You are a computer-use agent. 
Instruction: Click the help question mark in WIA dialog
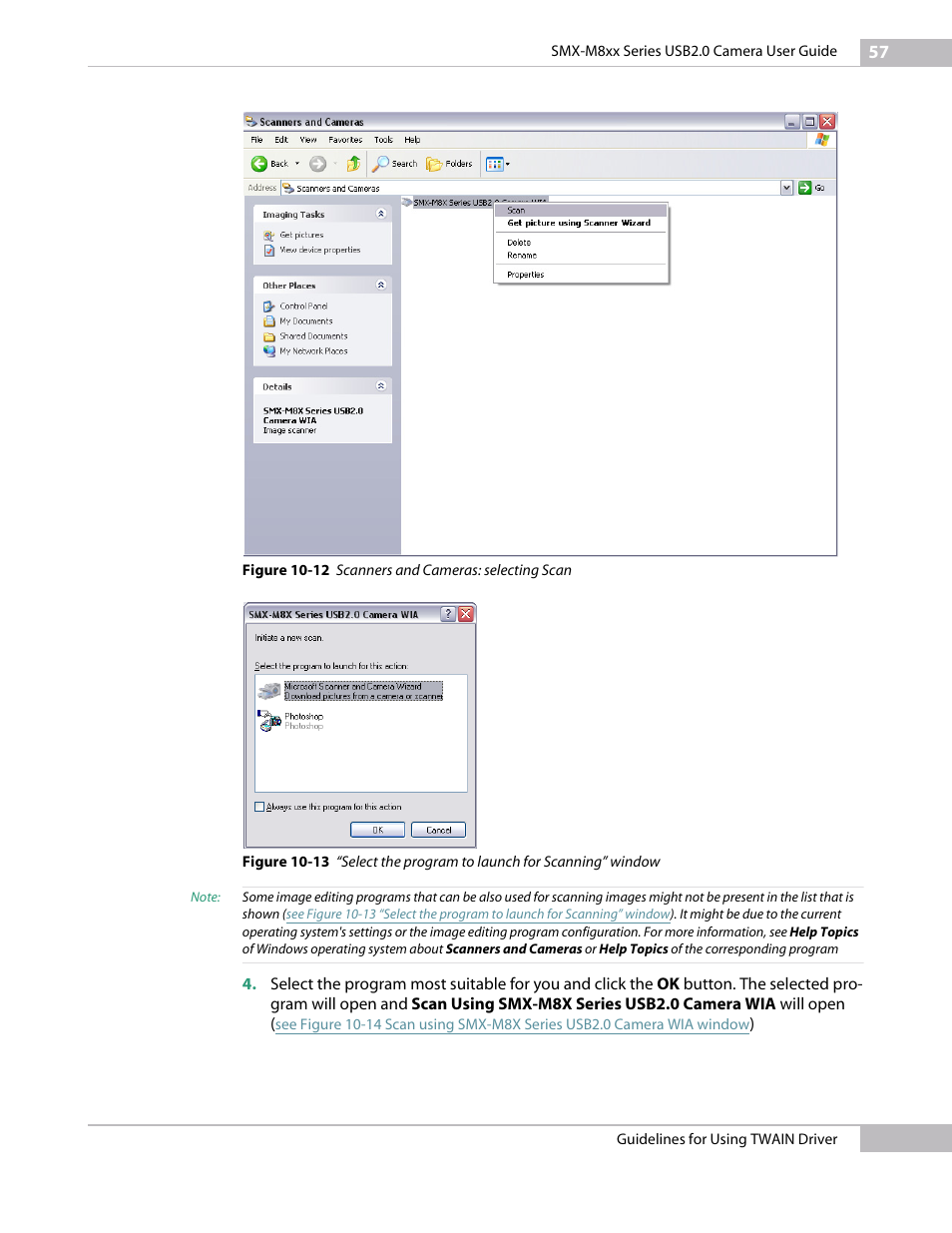(x=448, y=614)
